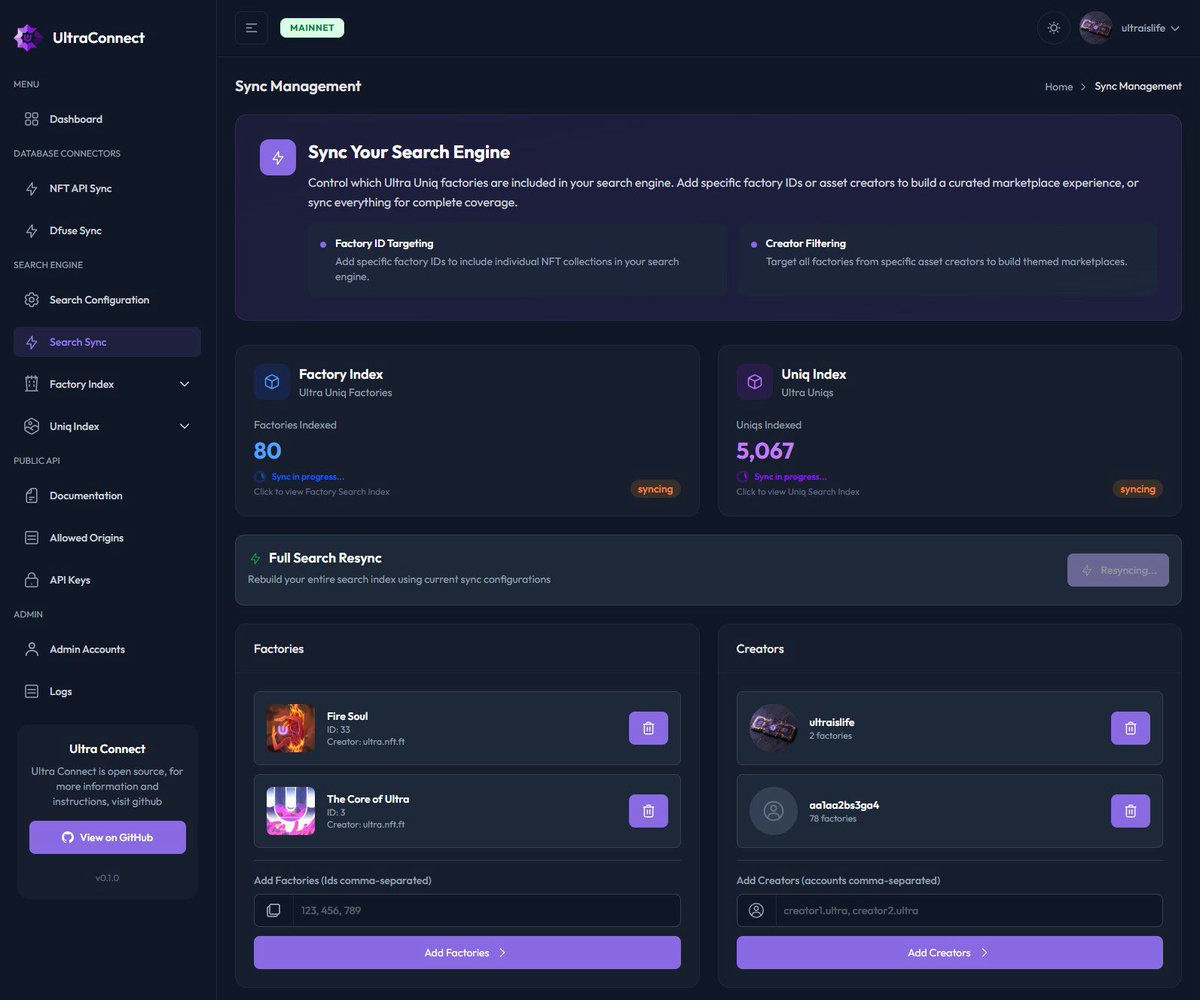1200x1000 pixels.
Task: Remove creator aa1aa2bs3ga4 from the list
Action: point(1130,811)
